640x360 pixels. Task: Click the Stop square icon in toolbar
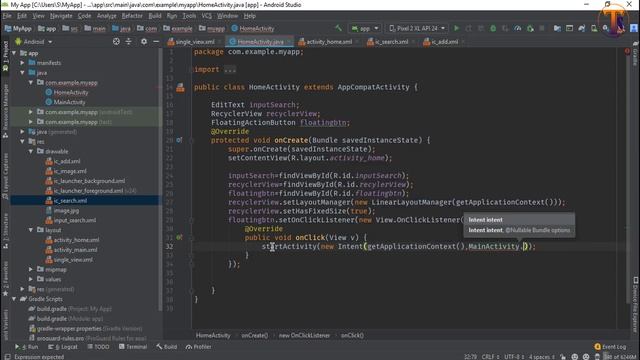pos(542,28)
